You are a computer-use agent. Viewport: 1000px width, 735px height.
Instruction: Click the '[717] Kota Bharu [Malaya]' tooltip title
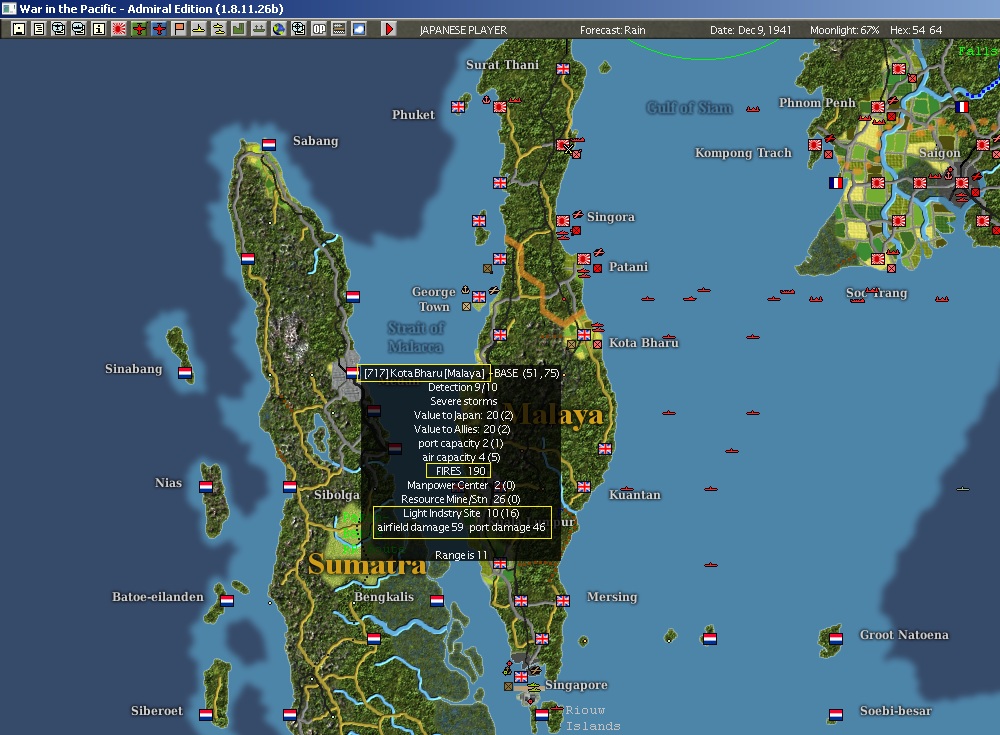point(424,373)
